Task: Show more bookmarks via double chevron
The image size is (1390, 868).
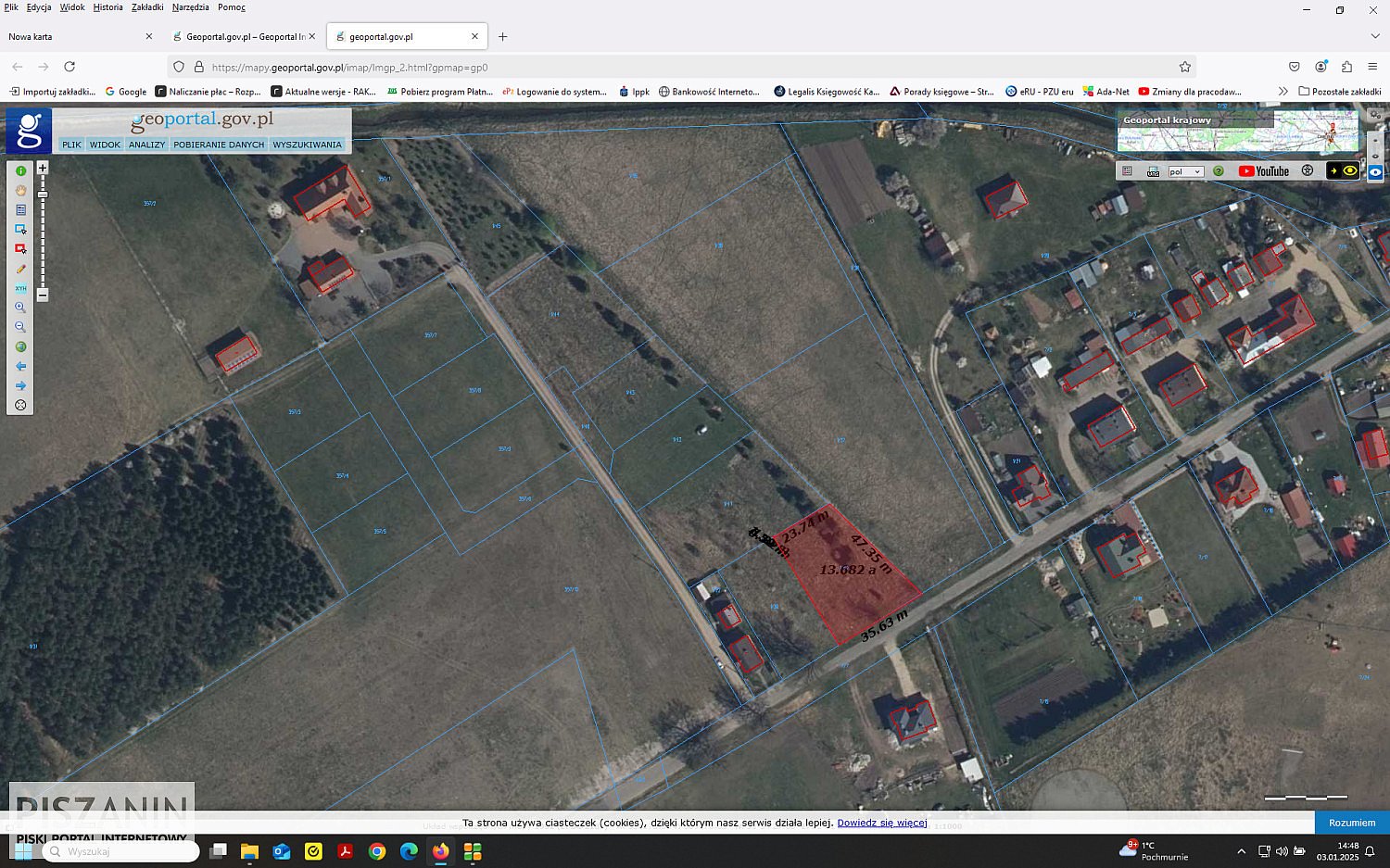Action: click(1283, 91)
